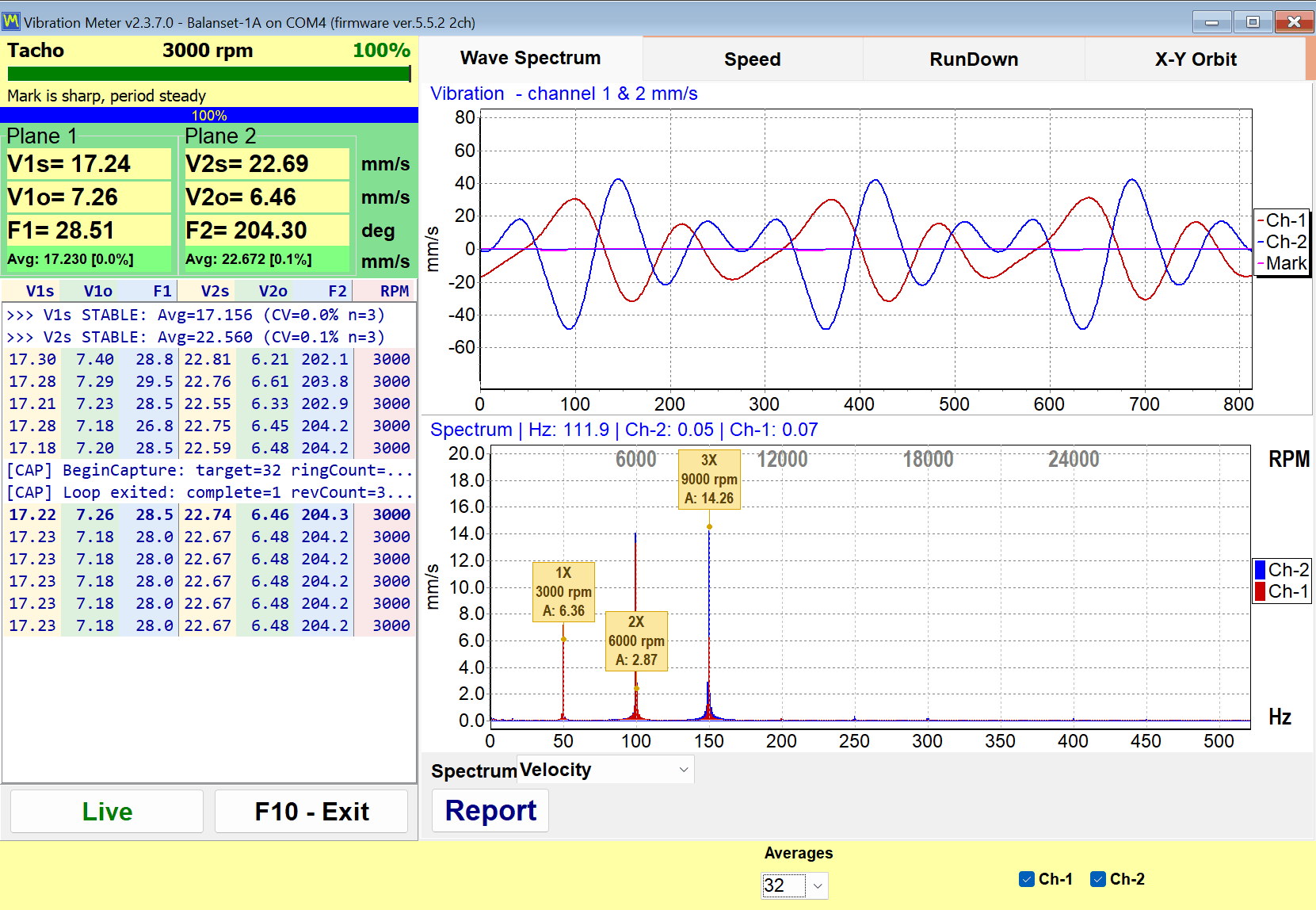The height and width of the screenshot is (910, 1316).
Task: Click the 12000 RPM axis label
Action: 782,459
